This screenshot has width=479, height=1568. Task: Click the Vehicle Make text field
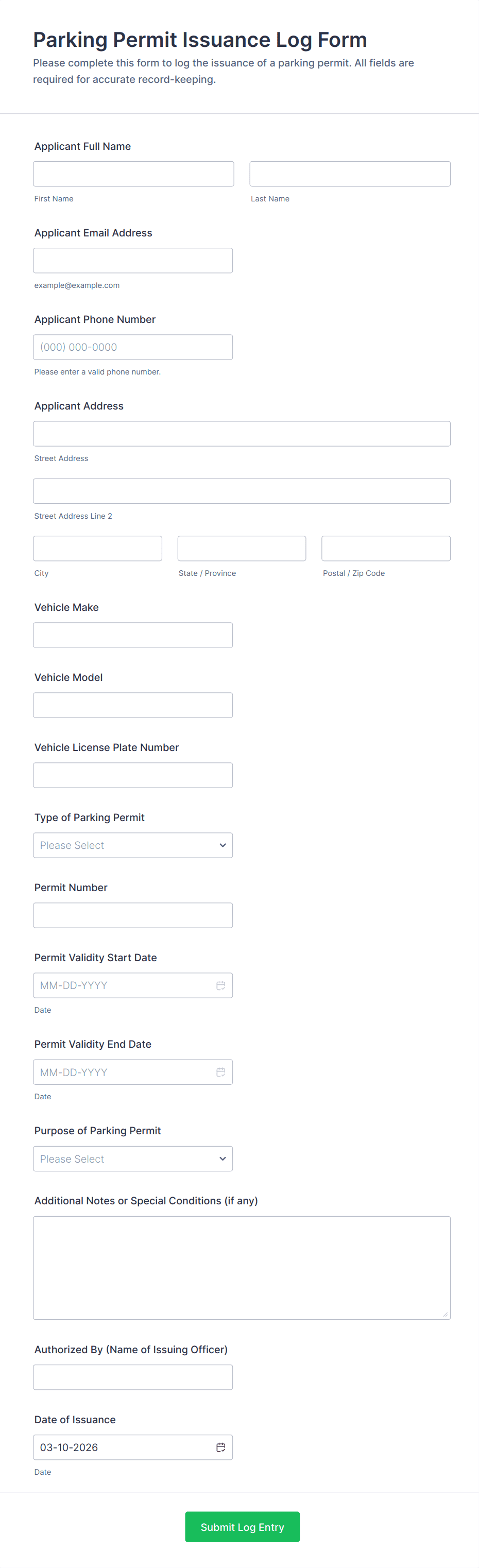tap(133, 635)
